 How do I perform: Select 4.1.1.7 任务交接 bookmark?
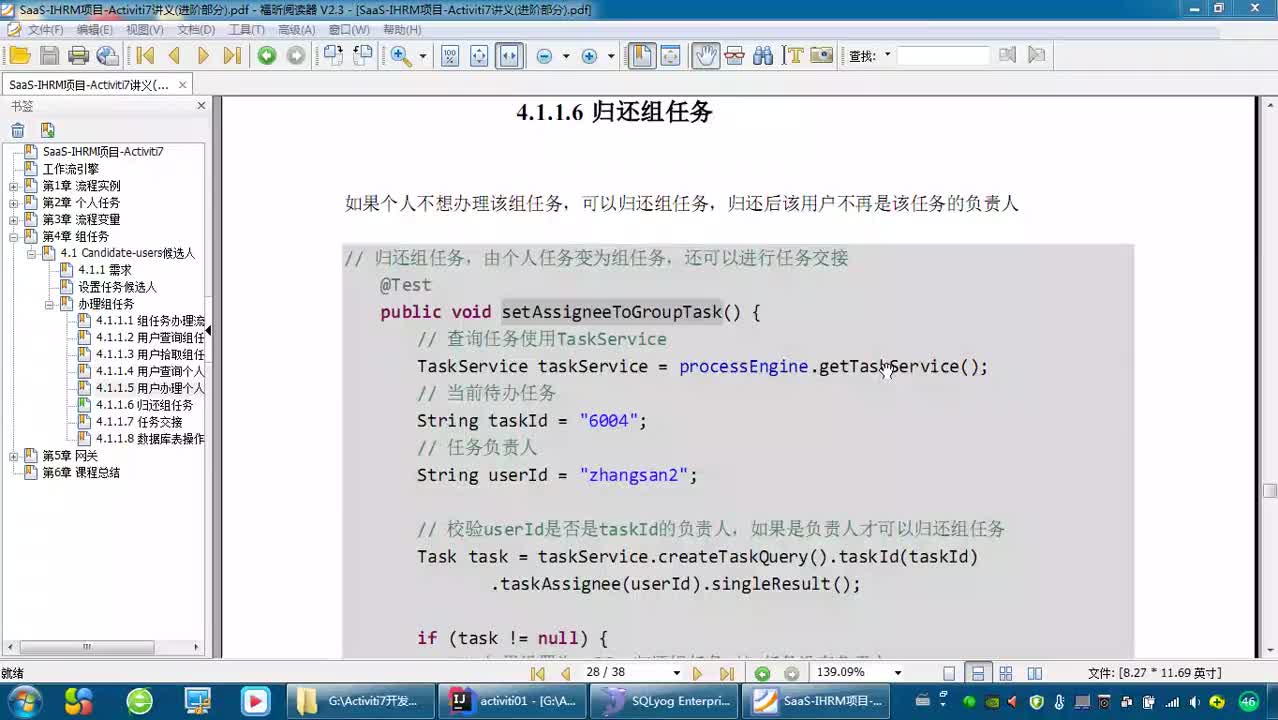[139, 422]
